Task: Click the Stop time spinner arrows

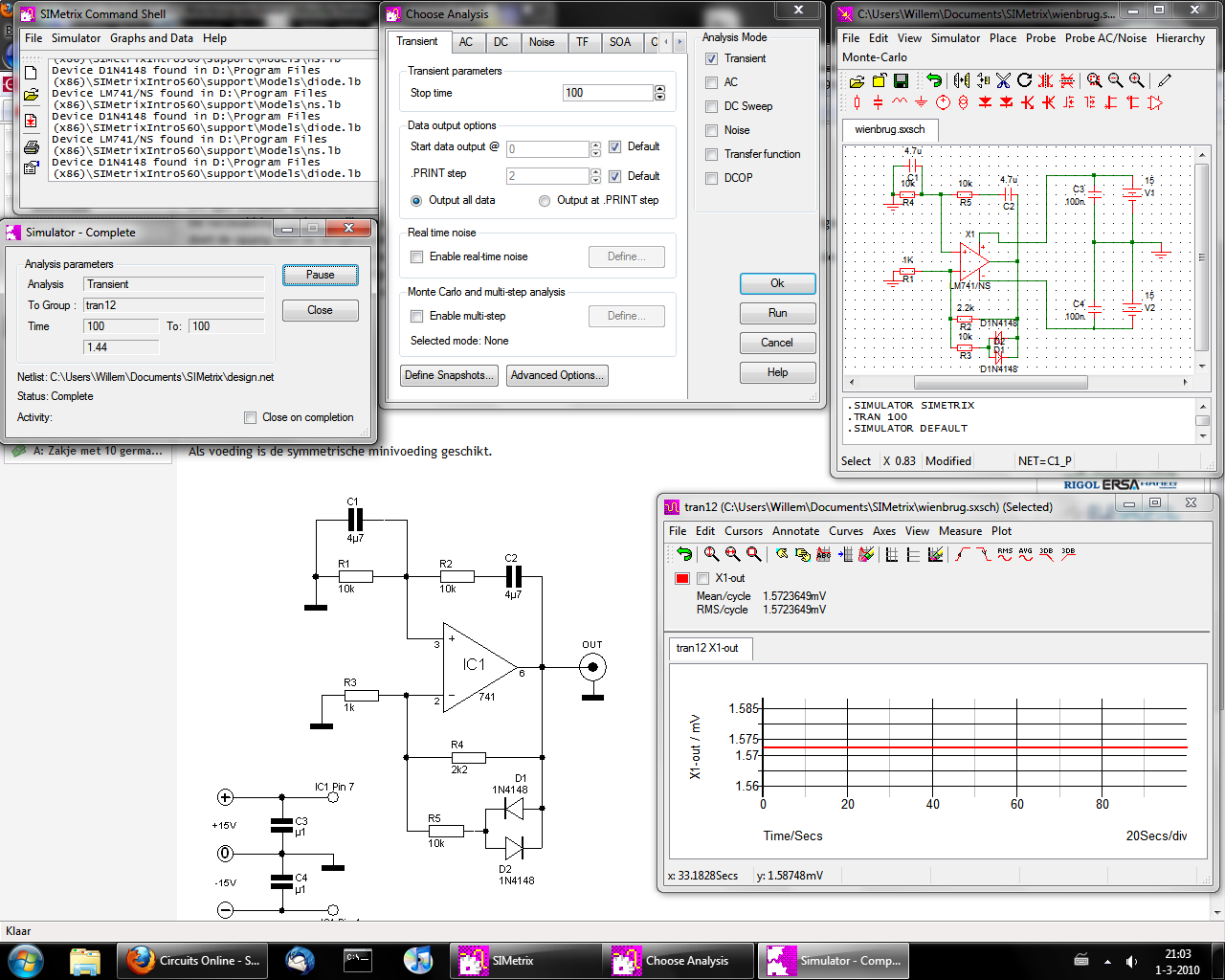Action: point(659,93)
